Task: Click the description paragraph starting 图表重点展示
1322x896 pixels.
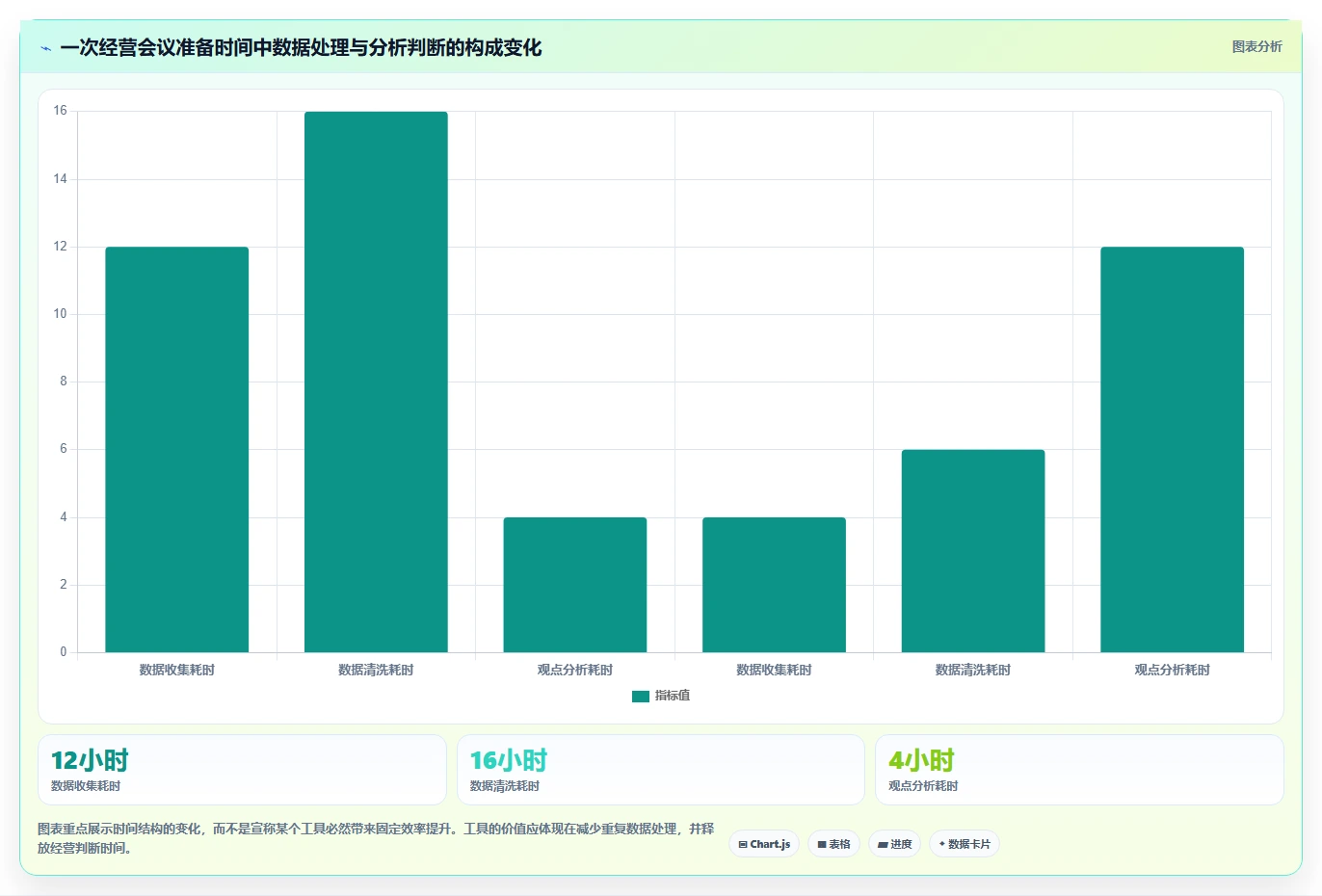Action: [x=376, y=838]
